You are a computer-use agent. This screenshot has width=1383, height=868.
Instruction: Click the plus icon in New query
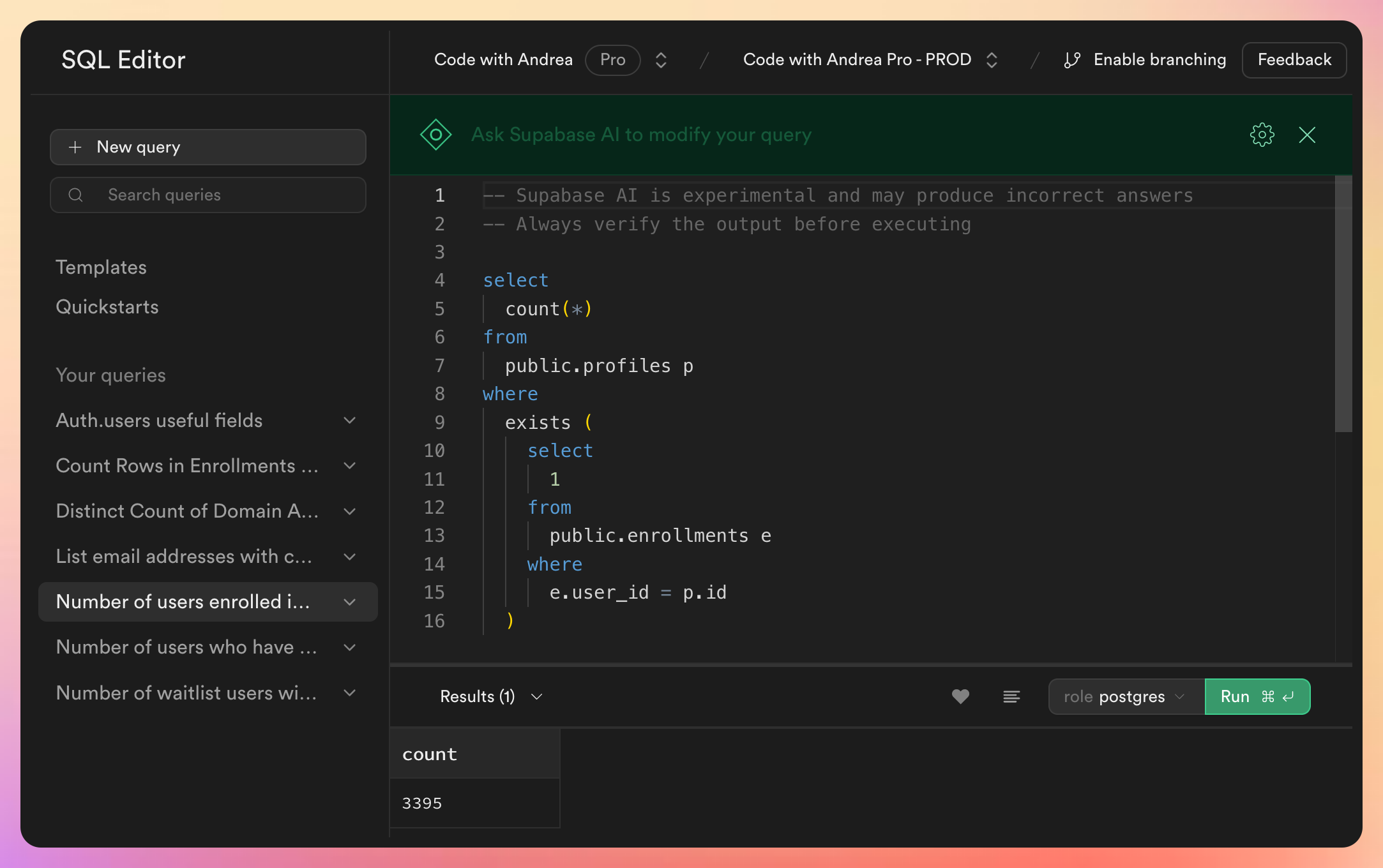(75, 147)
